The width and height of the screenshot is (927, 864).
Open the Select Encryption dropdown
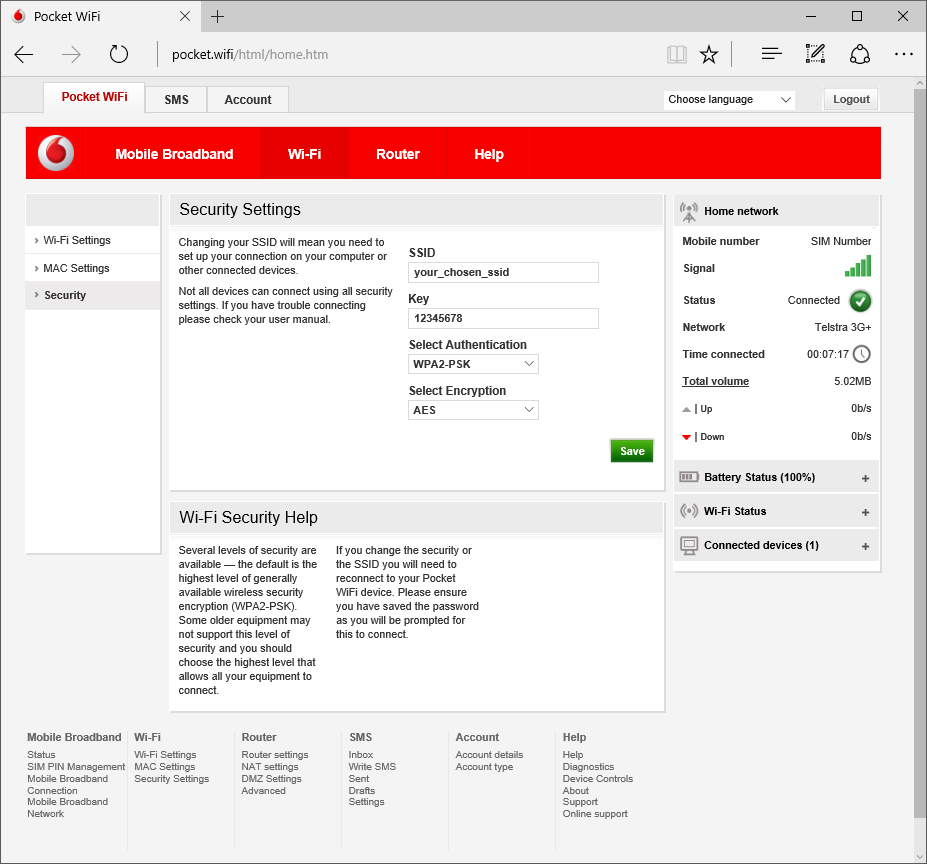(x=473, y=410)
